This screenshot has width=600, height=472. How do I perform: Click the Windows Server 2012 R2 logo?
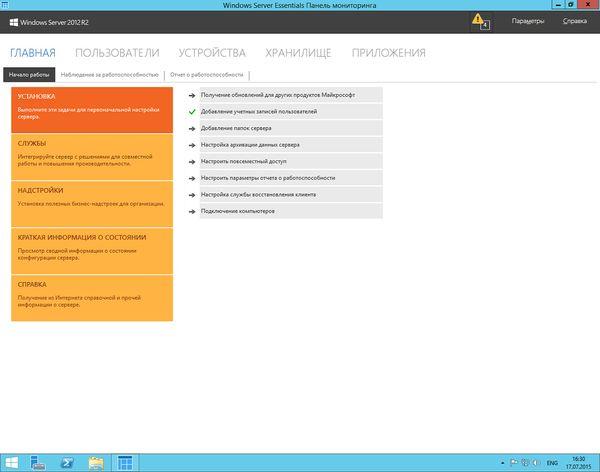tap(49, 23)
